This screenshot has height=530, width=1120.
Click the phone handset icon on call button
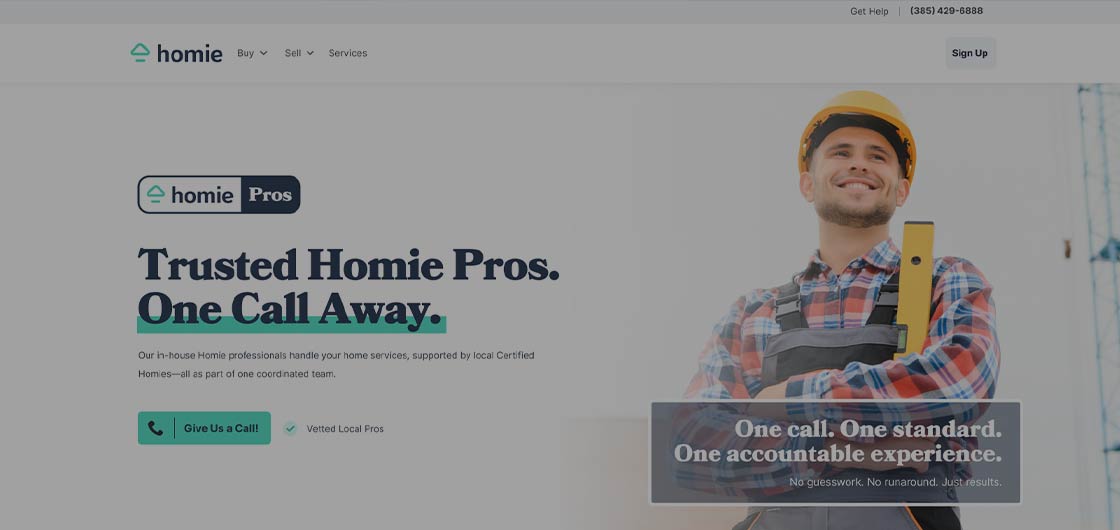[155, 428]
